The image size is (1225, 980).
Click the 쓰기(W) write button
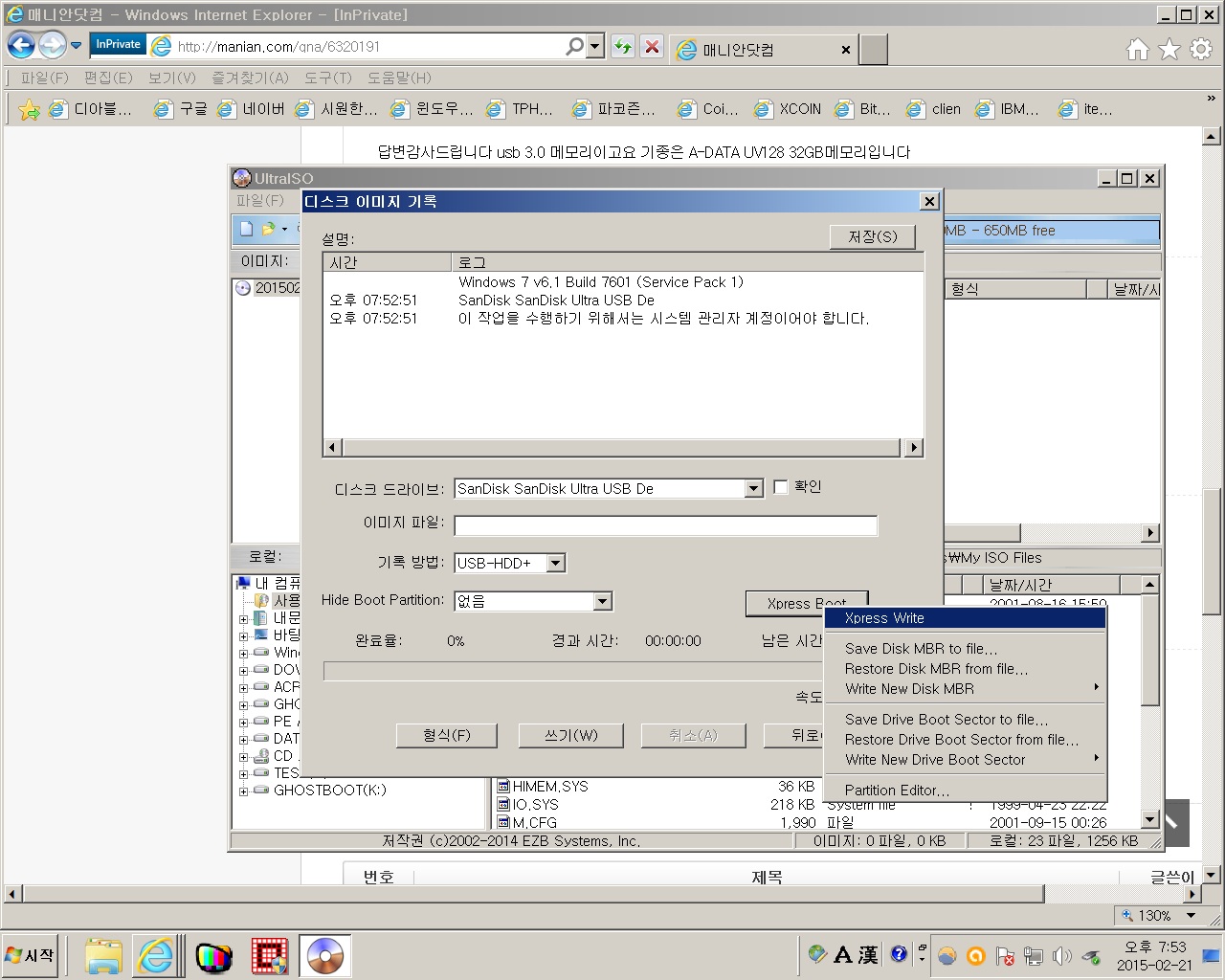(x=571, y=735)
